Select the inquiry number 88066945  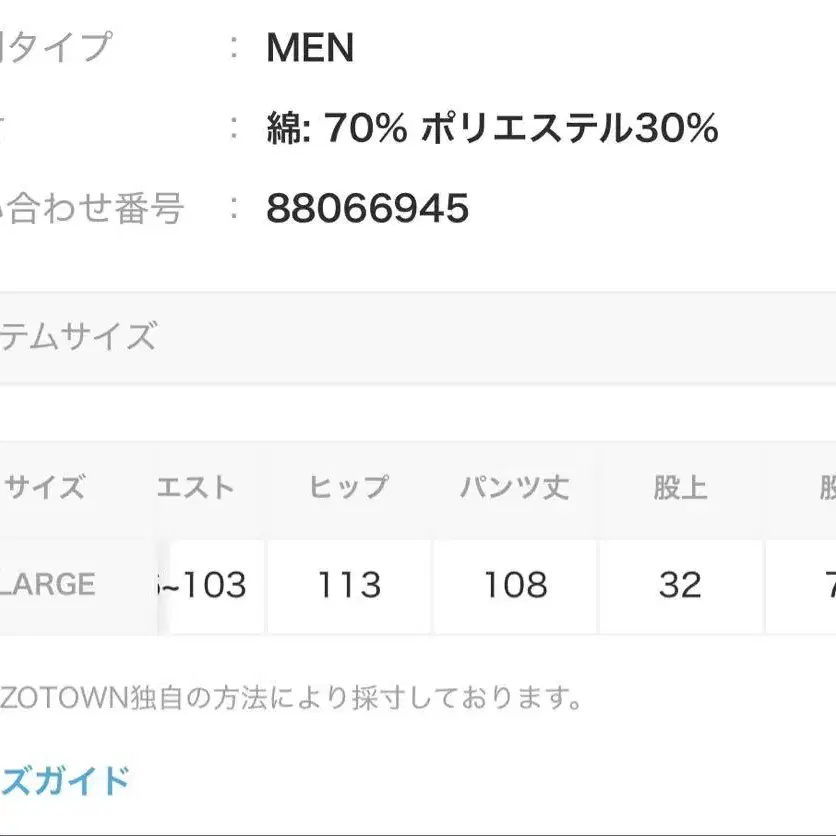(x=367, y=209)
